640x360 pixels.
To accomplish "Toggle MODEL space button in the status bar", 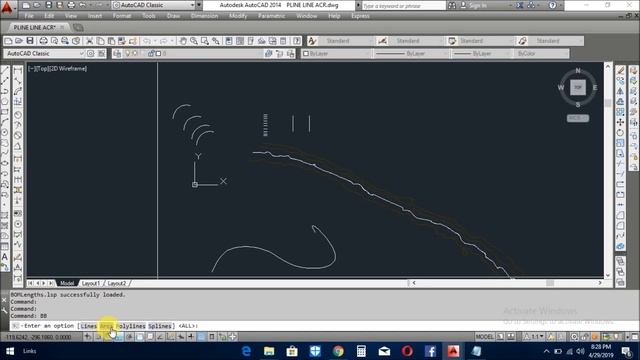I will [x=484, y=337].
